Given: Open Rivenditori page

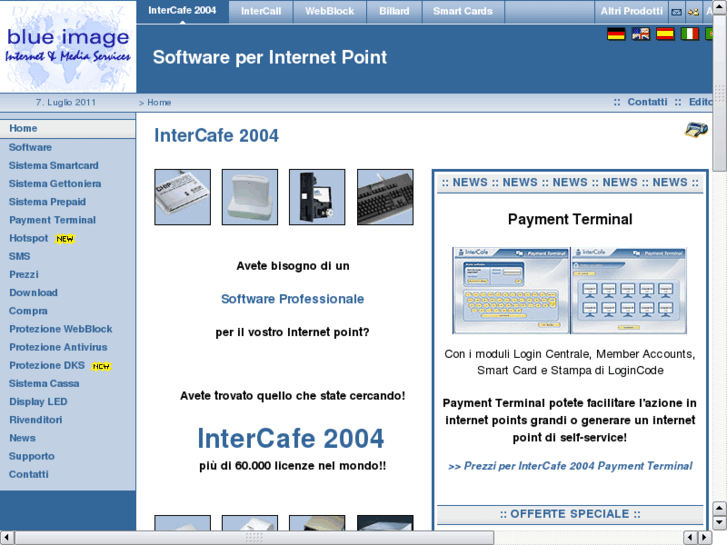Looking at the screenshot, I should (x=36, y=420).
